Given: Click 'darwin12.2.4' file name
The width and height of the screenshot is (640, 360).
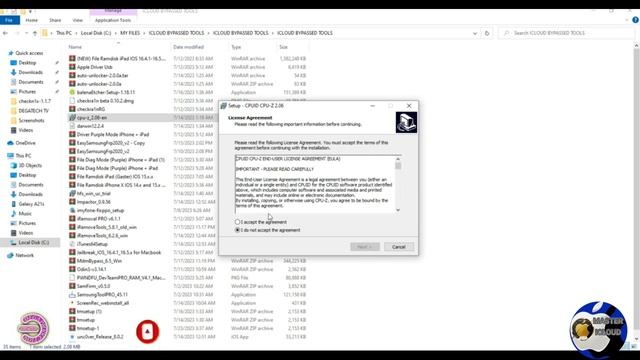Looking at the screenshot, I should point(90,126).
